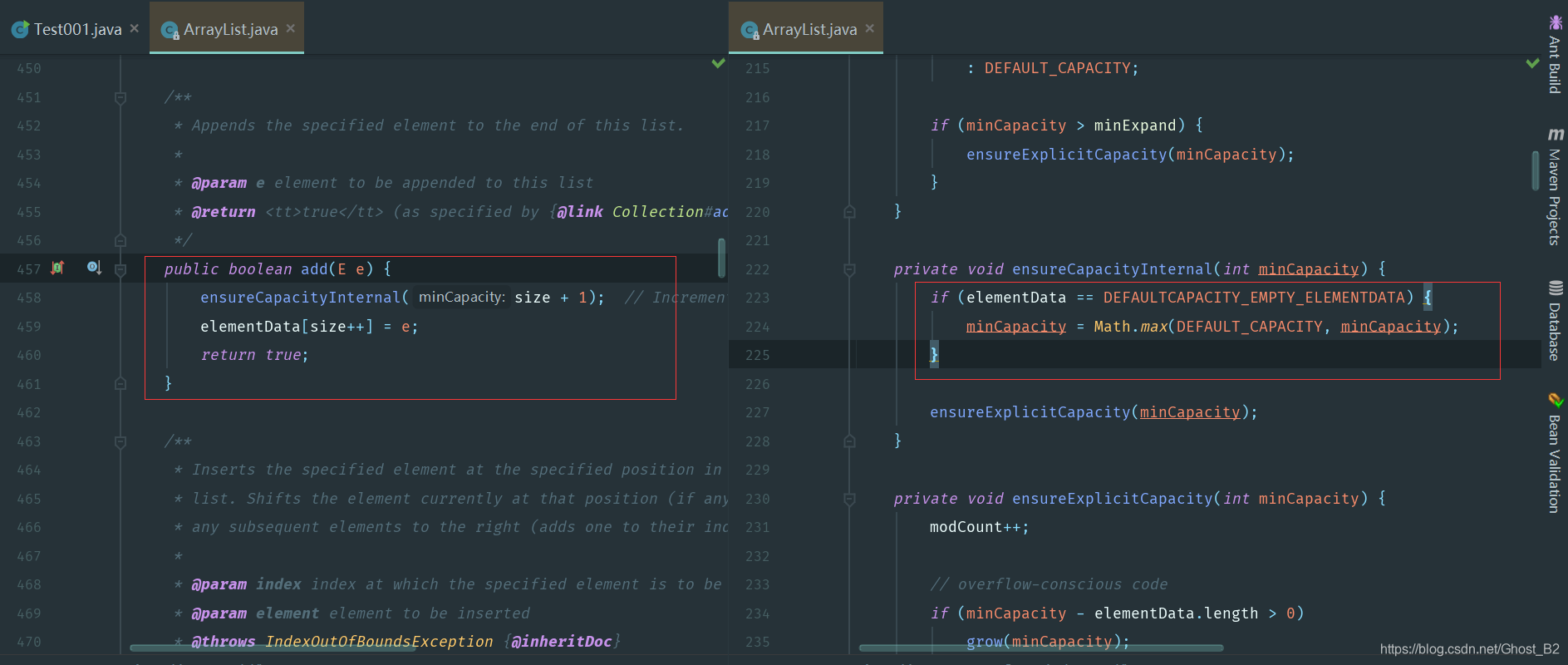This screenshot has width=1568, height=665.
Task: Collapse the add method at line 457
Action: pyautogui.click(x=120, y=269)
